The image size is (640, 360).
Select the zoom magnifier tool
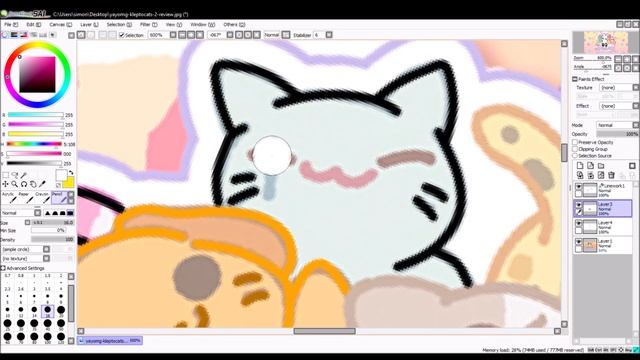coord(14,184)
